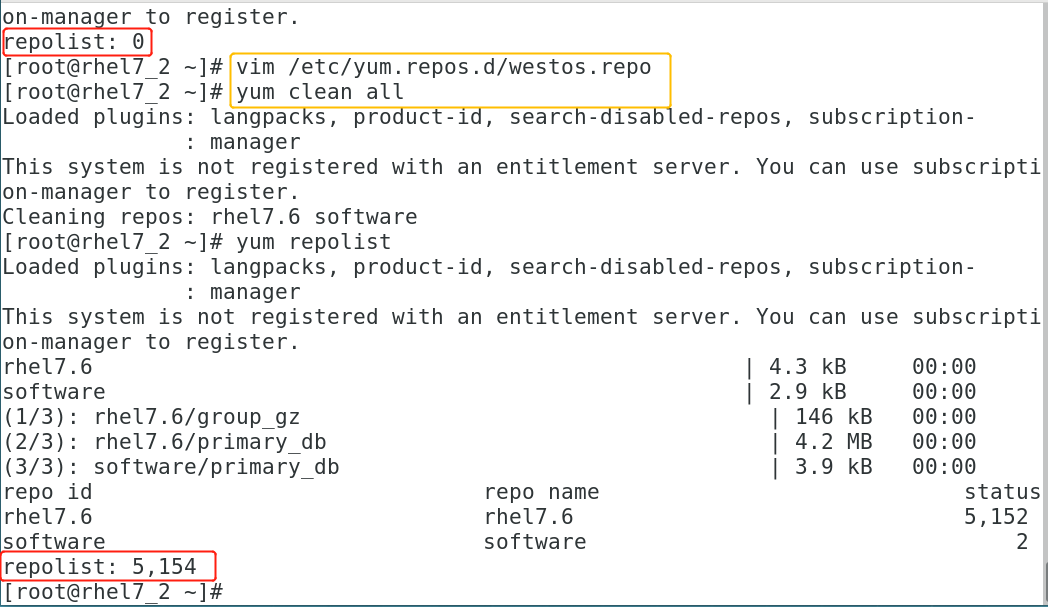1048x607 pixels.
Task: Click the '146 kB' download size
Action: tap(833, 416)
